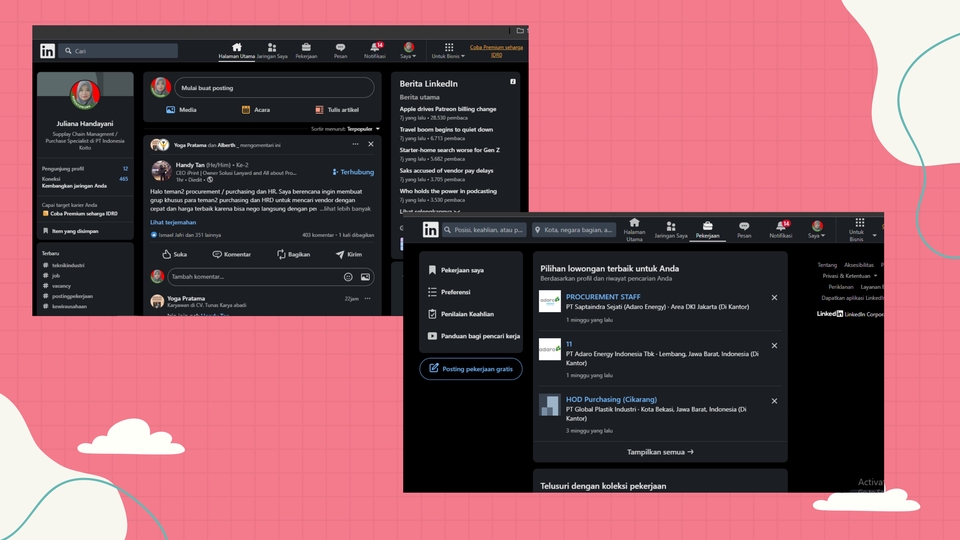
Task: View Pengunjung profil count
Action: (x=85, y=168)
